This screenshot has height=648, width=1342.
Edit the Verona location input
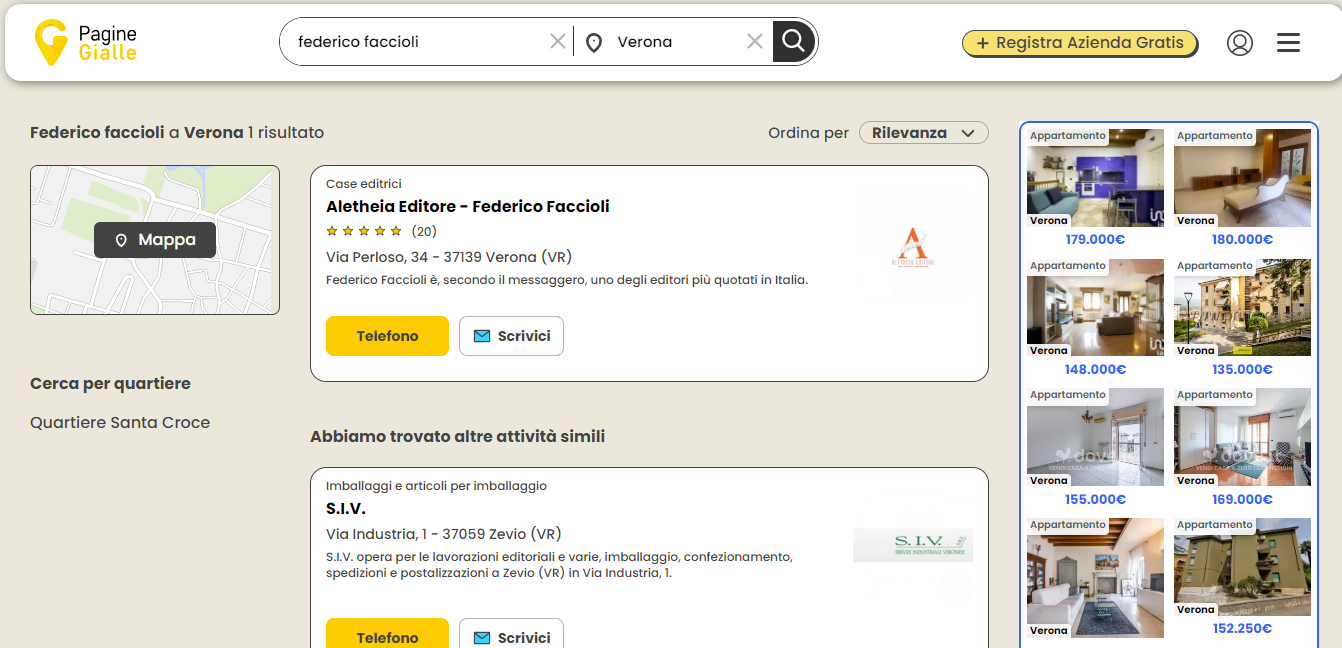(676, 42)
